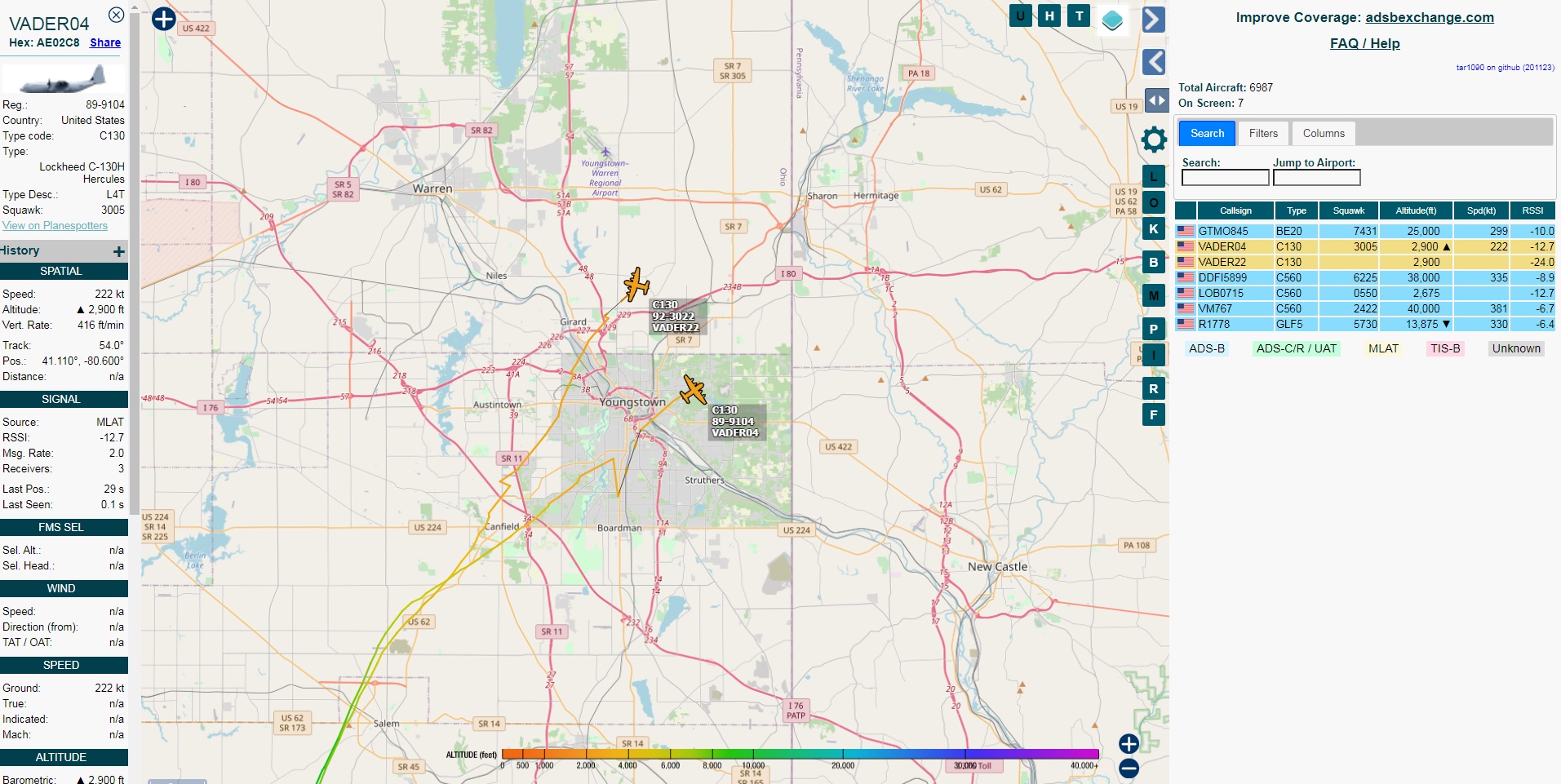1561x784 pixels.
Task: Click the H toggle button on map
Action: point(1049,16)
